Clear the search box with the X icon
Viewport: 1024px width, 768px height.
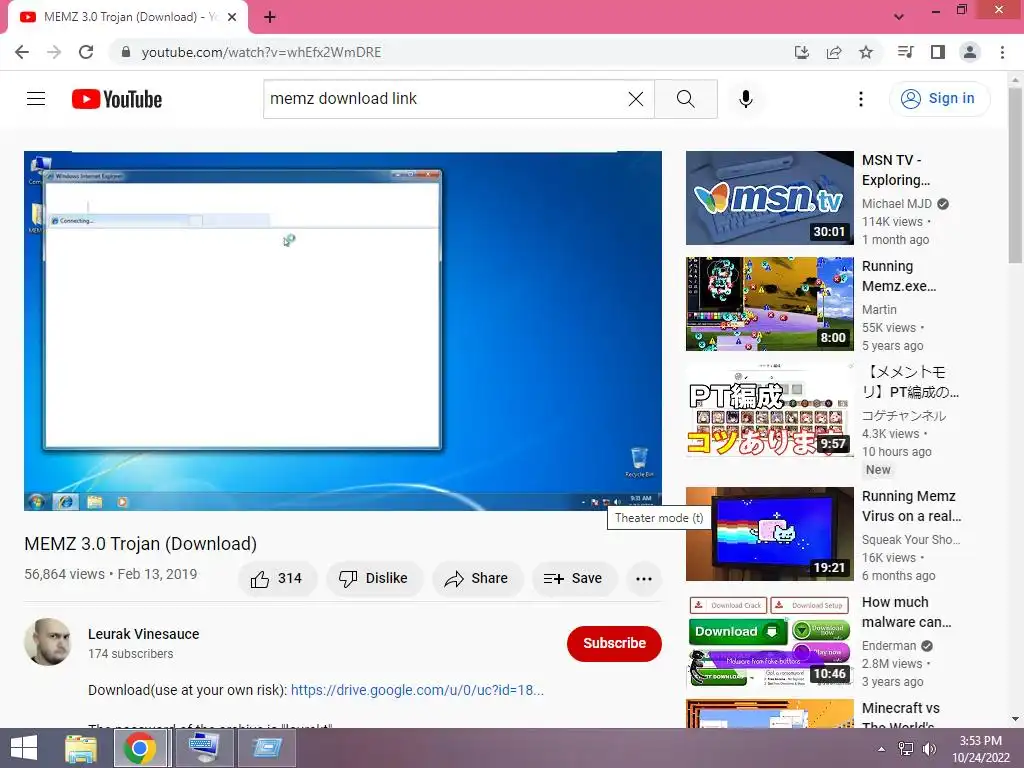click(635, 99)
